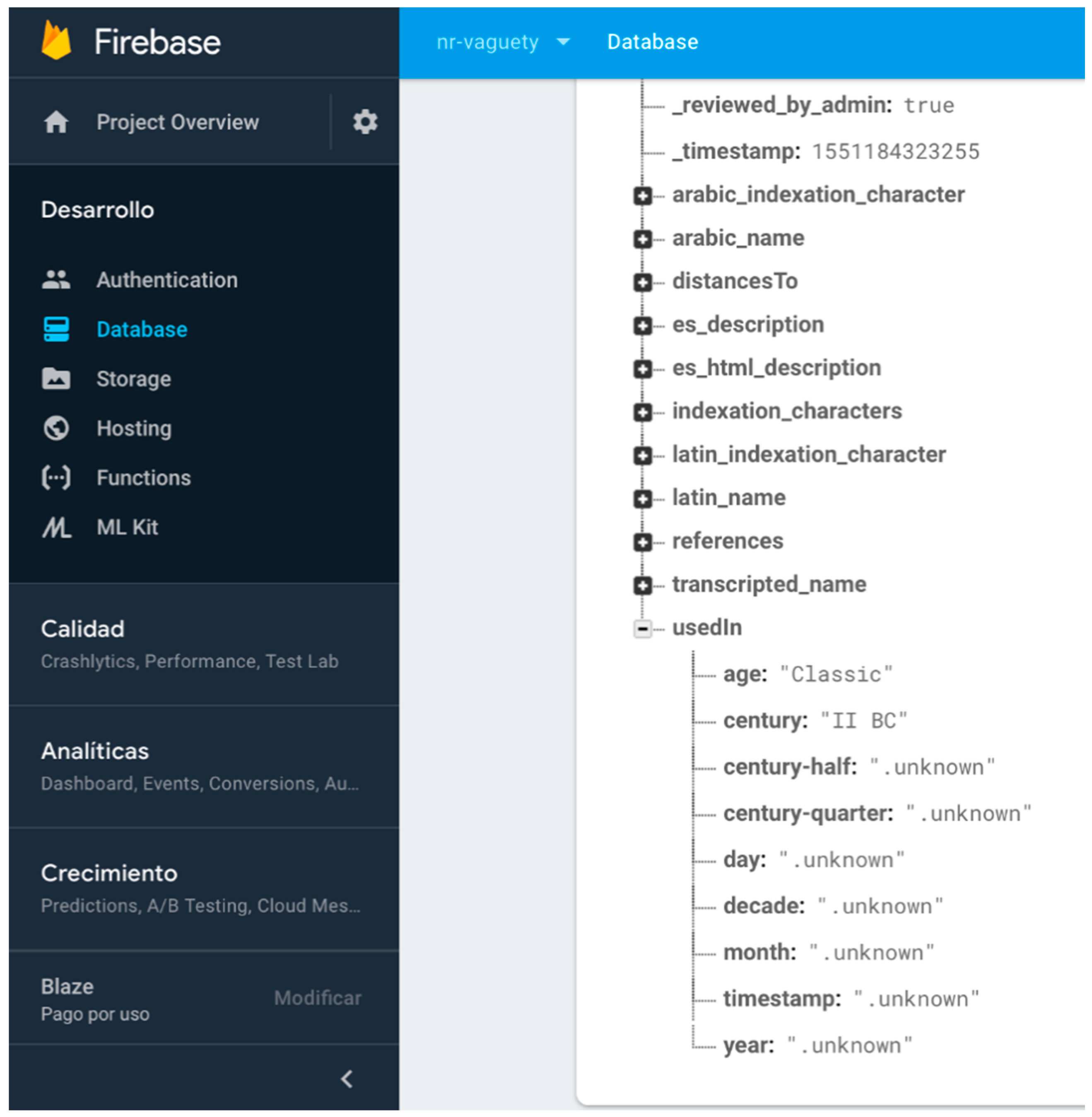1092x1117 pixels.
Task: Collapse the usedIn node
Action: point(642,628)
